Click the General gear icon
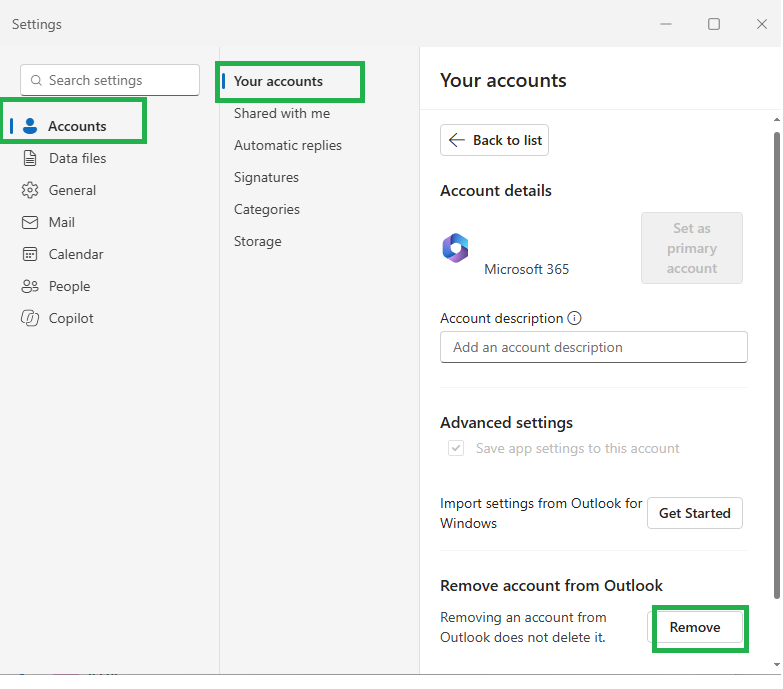 tap(30, 190)
